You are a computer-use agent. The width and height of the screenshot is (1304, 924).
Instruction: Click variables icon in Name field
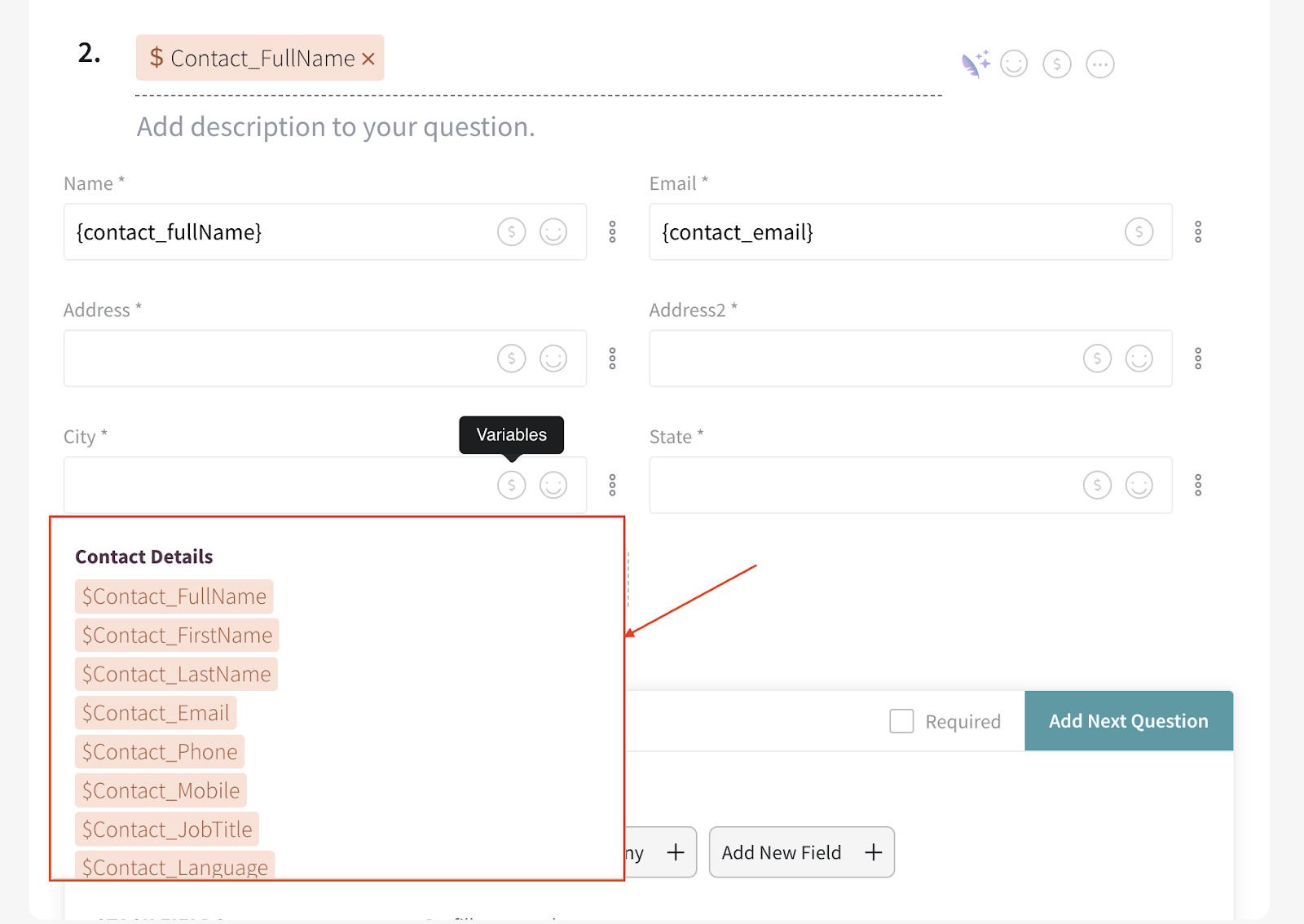click(x=511, y=232)
